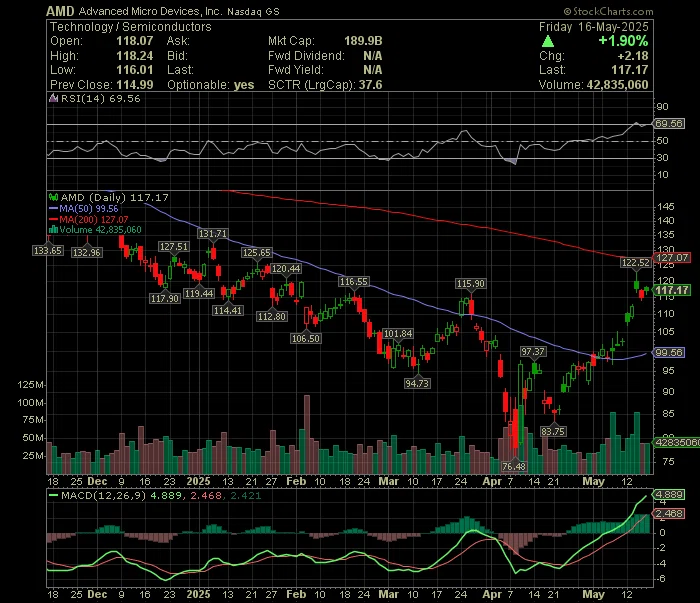
Task: Click the green 117.17 price axis tag
Action: tap(671, 290)
